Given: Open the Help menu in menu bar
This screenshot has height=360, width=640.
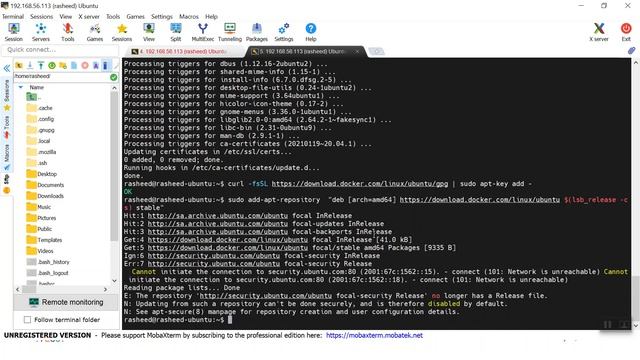Looking at the screenshot, I should 211,16.
